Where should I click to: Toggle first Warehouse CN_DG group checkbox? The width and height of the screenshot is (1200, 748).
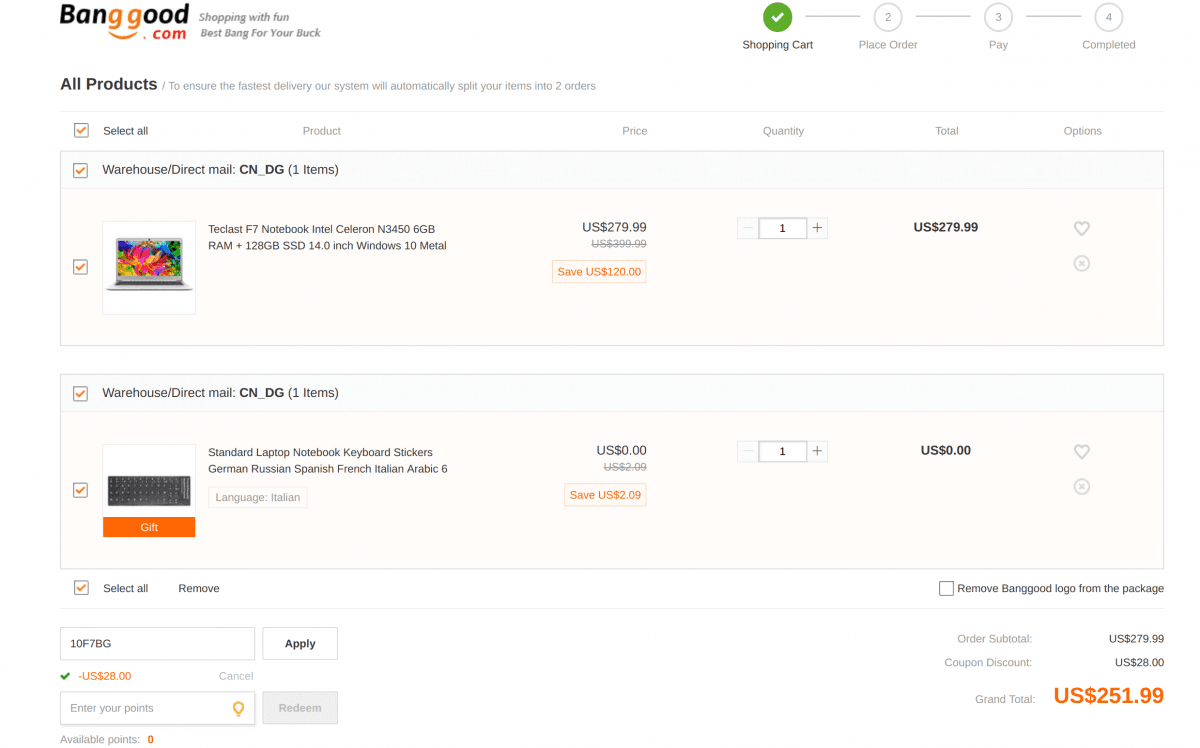tap(80, 170)
